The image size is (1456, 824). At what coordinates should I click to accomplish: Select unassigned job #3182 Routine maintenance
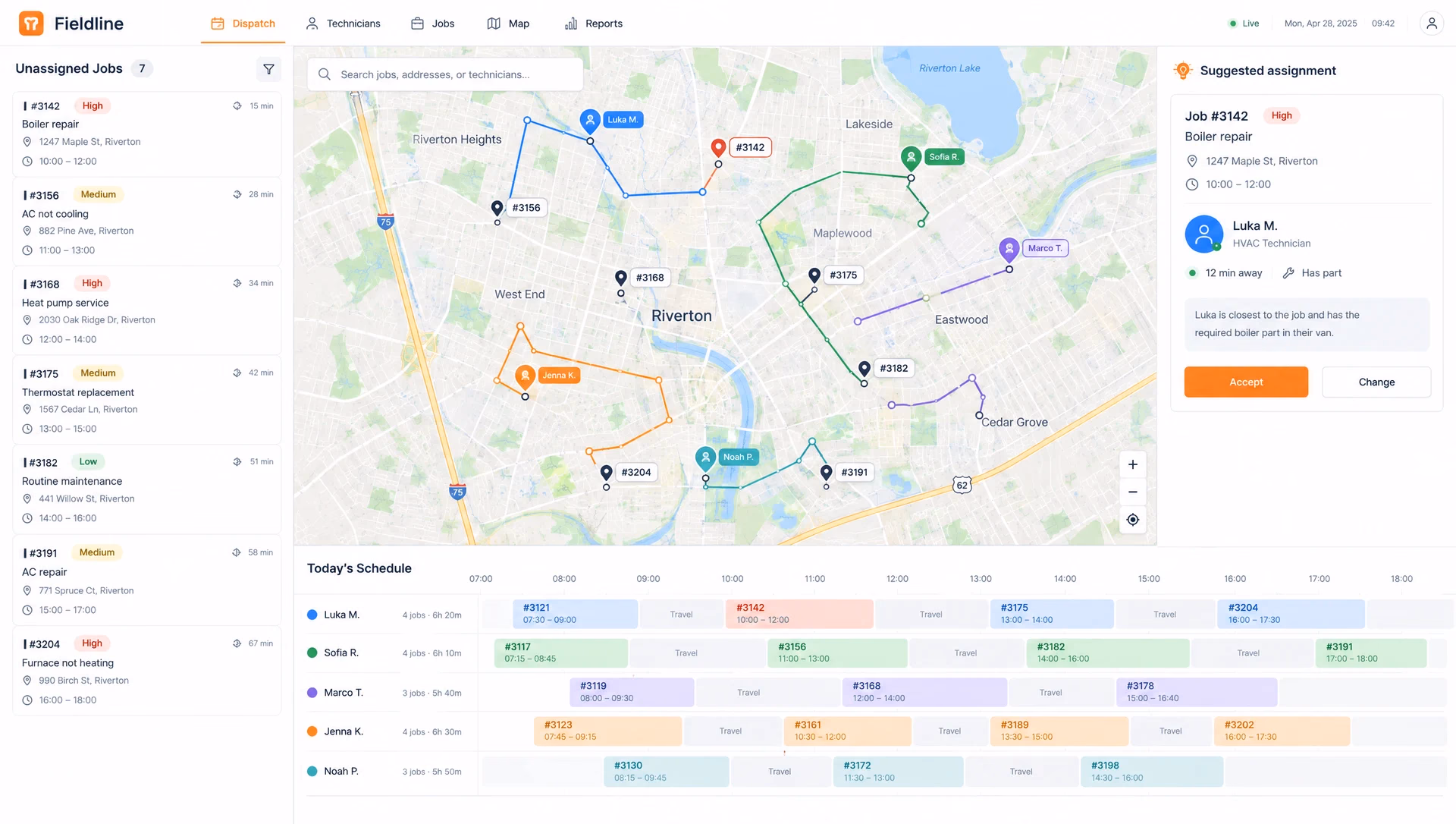[x=147, y=489]
